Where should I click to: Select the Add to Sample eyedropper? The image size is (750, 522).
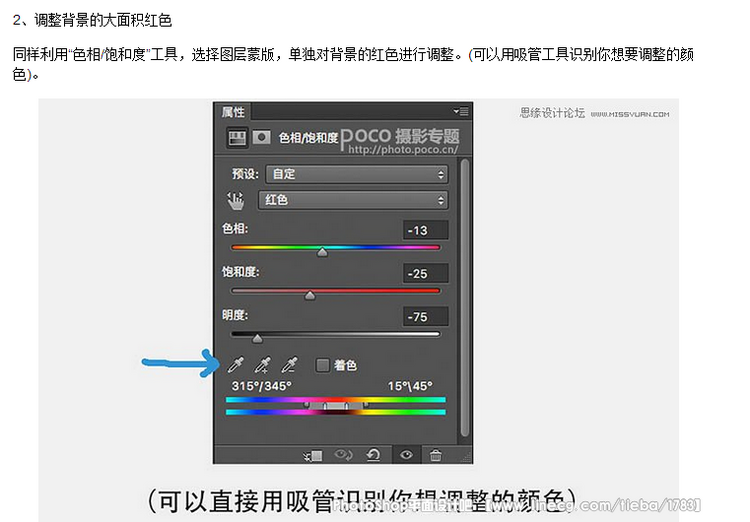[x=262, y=365]
